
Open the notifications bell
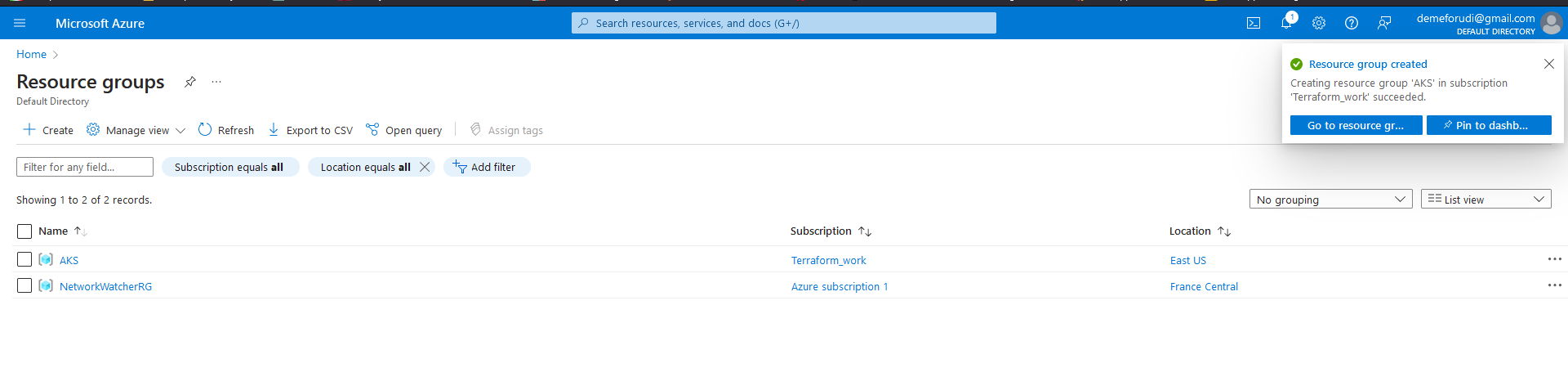(x=1286, y=23)
